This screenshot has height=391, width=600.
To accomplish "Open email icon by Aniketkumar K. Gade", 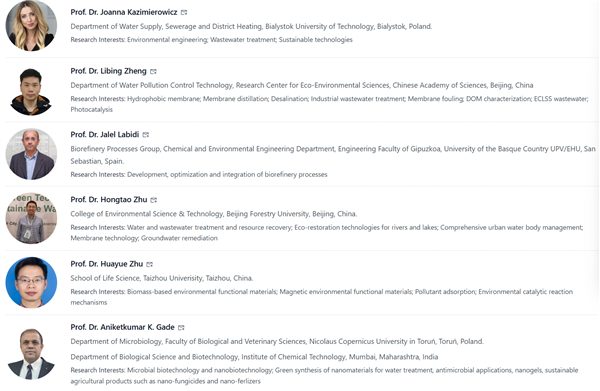I will 181,327.
